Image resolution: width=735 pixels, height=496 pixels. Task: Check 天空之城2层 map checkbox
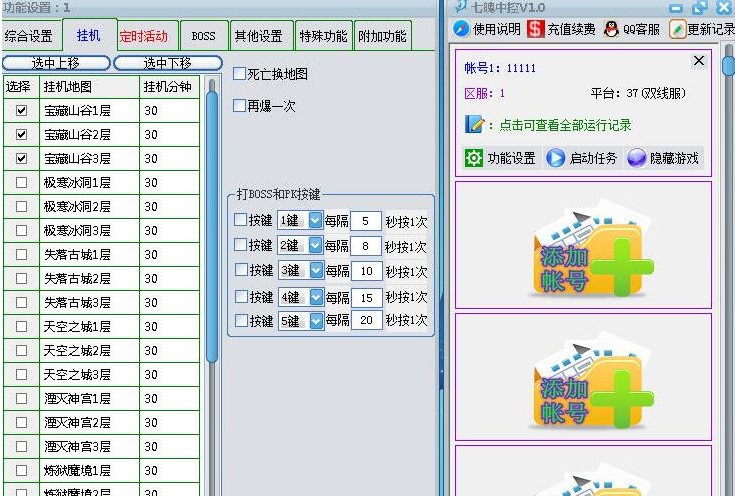21,351
